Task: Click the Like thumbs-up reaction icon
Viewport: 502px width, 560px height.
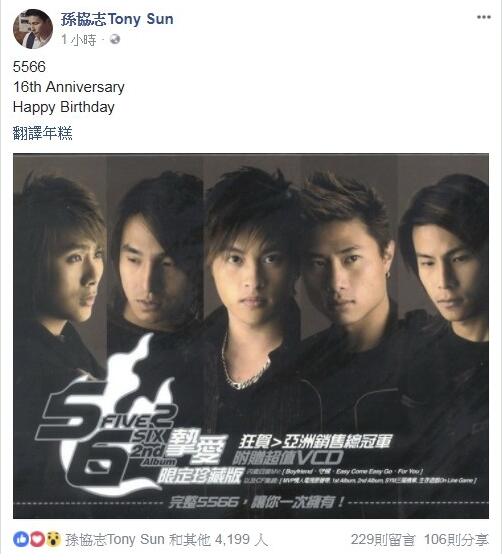Action: pos(20,539)
